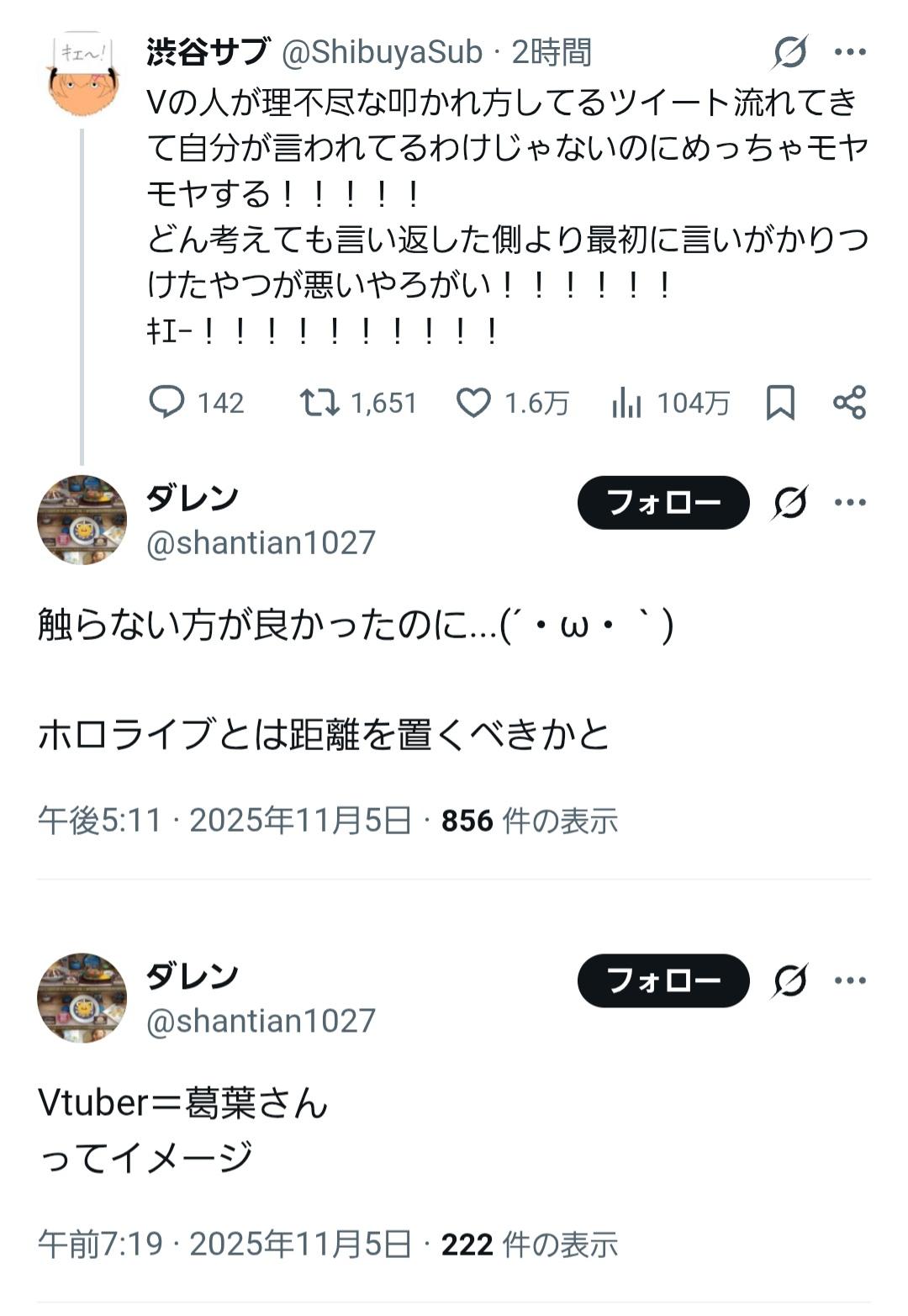Tap Grok icon on the 触らない方が tweet
908x1316 pixels.
coord(790,503)
